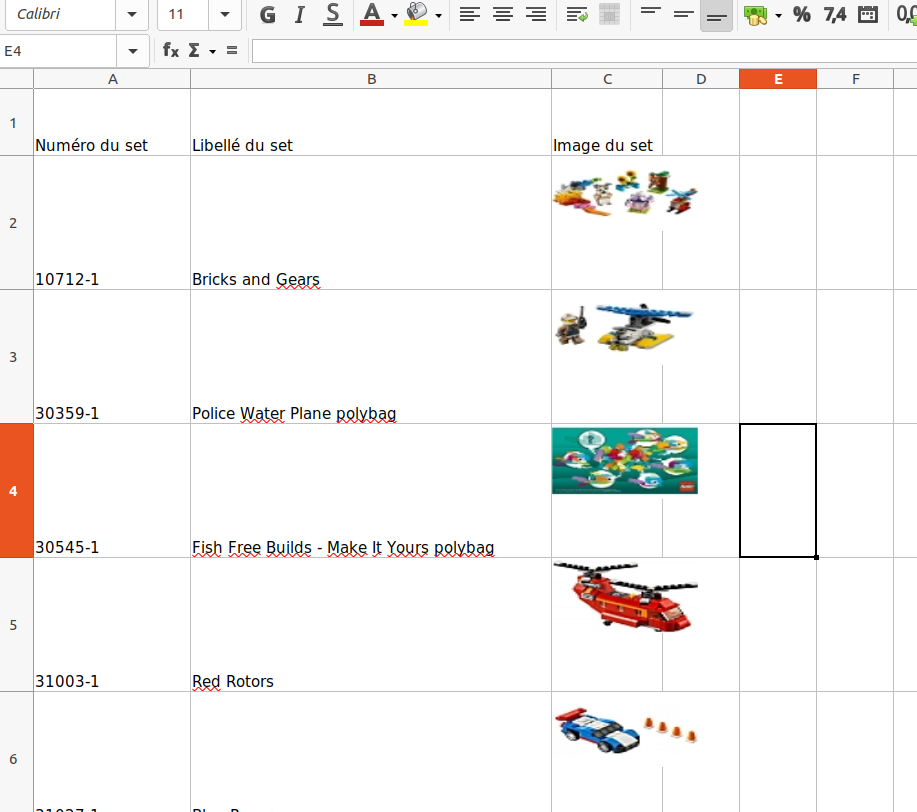Apply the red font color
917x812 pixels.
372,15
